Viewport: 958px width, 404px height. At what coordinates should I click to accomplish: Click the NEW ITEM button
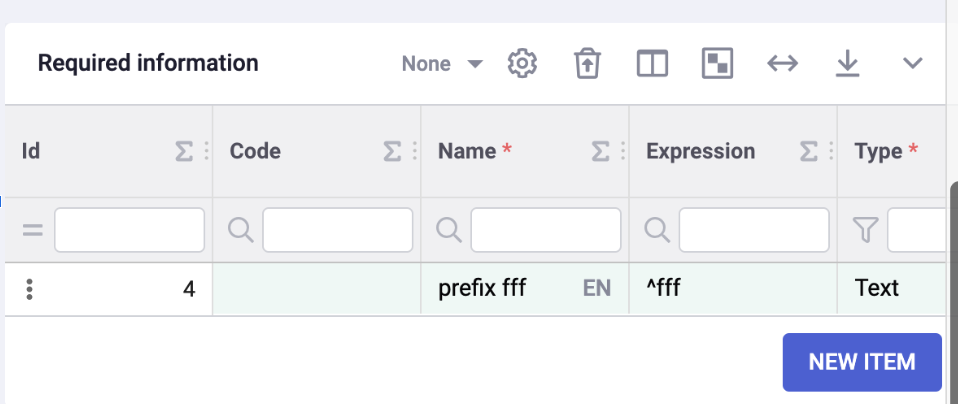click(861, 362)
